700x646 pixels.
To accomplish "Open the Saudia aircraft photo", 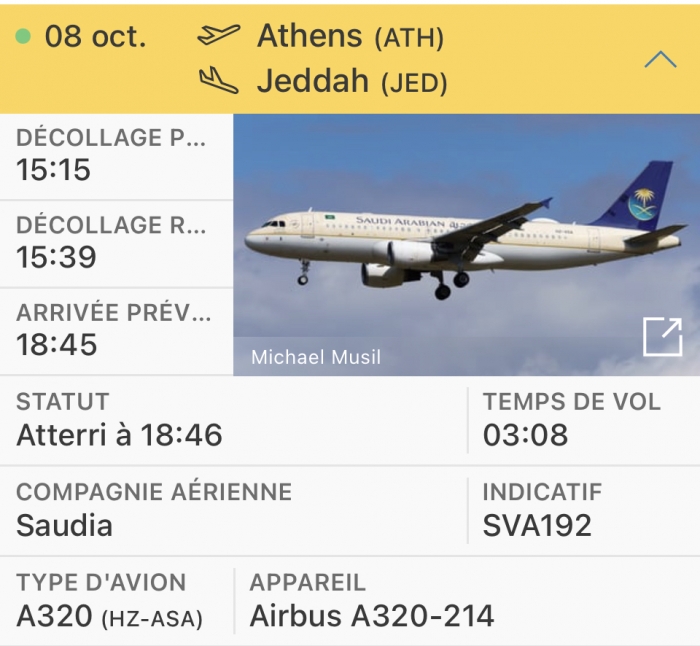I will [x=467, y=245].
